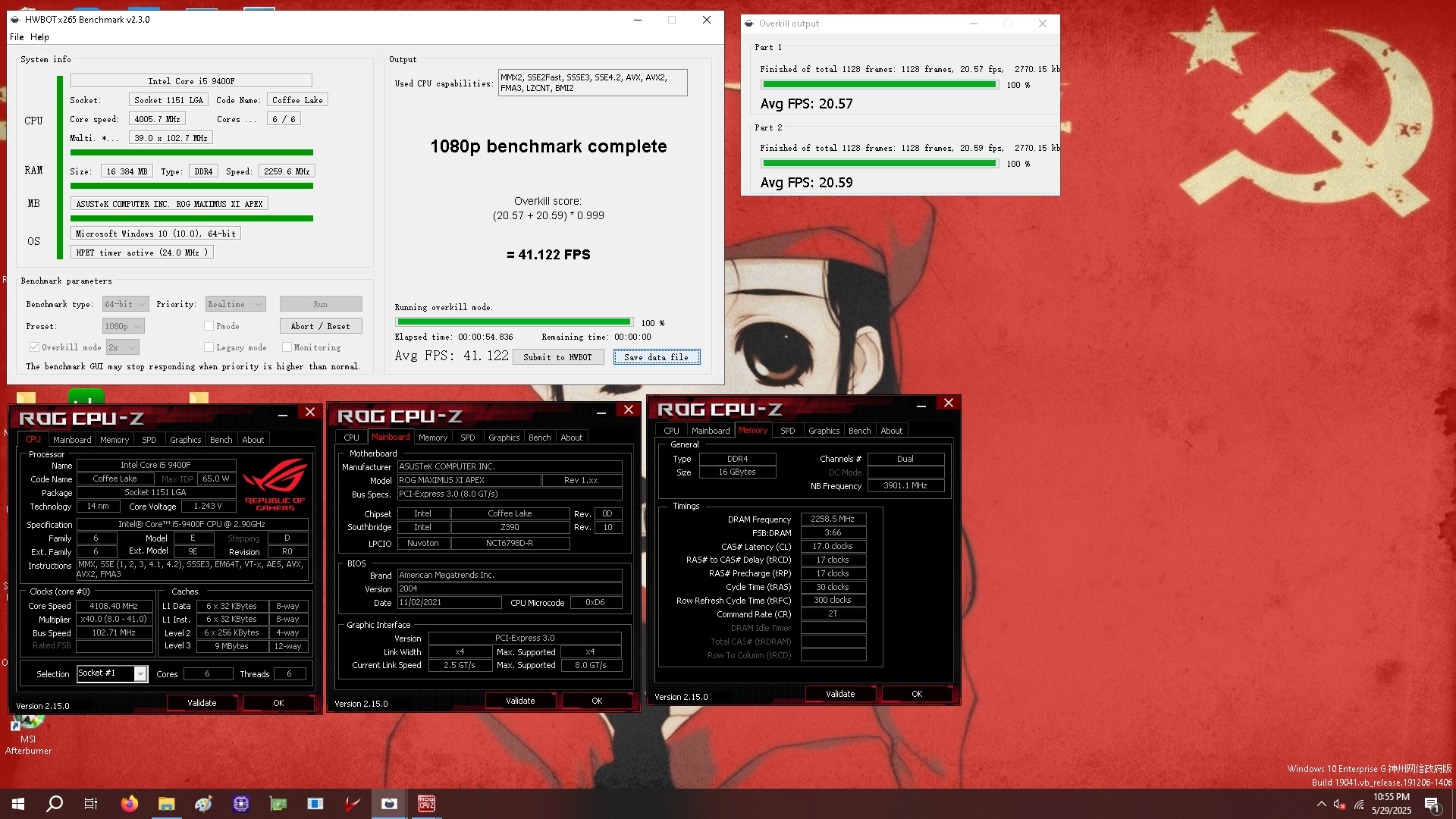The image size is (1456, 819).
Task: Click Submit to HWBOT button
Action: (x=557, y=357)
